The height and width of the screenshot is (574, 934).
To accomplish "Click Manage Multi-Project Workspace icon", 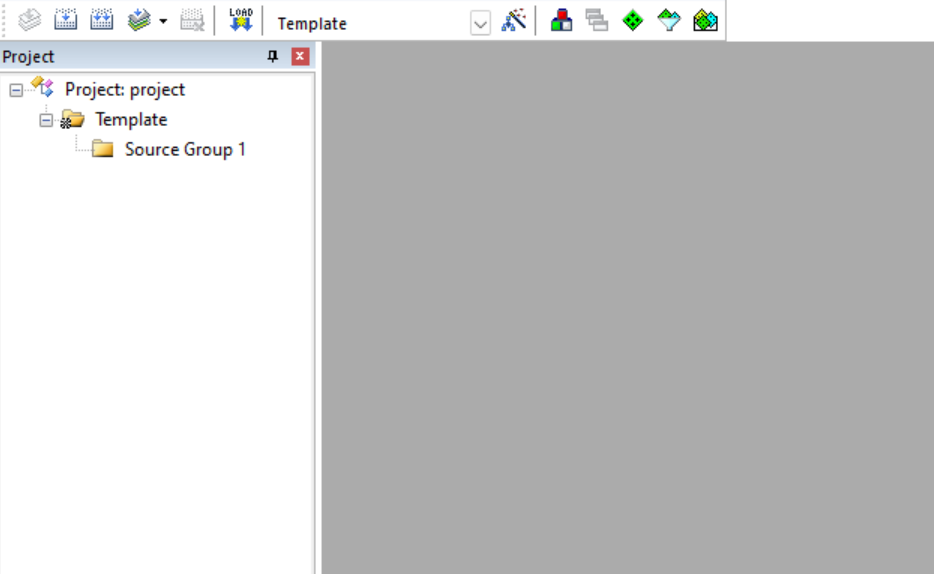I will pos(597,20).
